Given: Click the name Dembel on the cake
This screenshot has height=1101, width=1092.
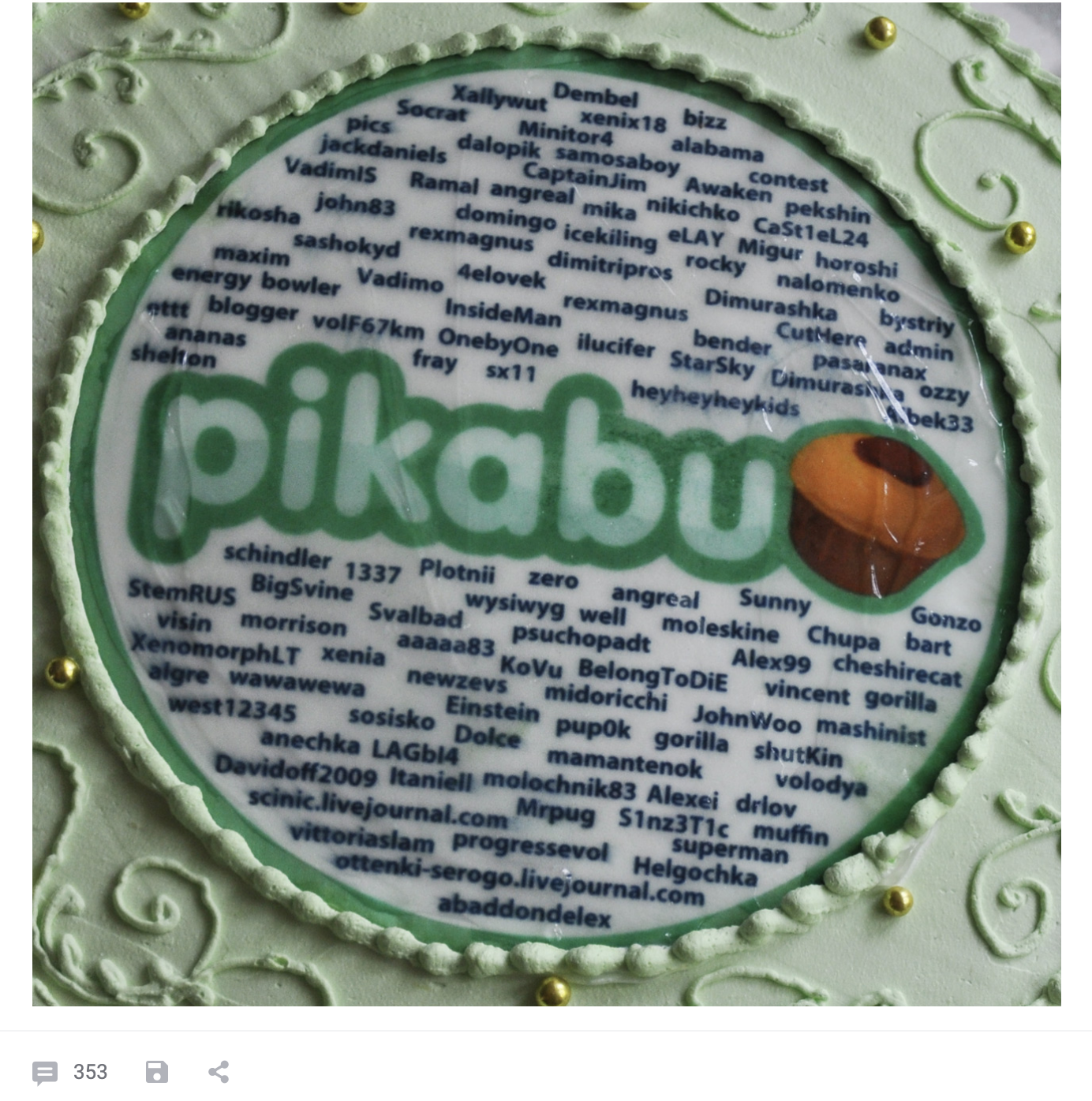Looking at the screenshot, I should 596,95.
